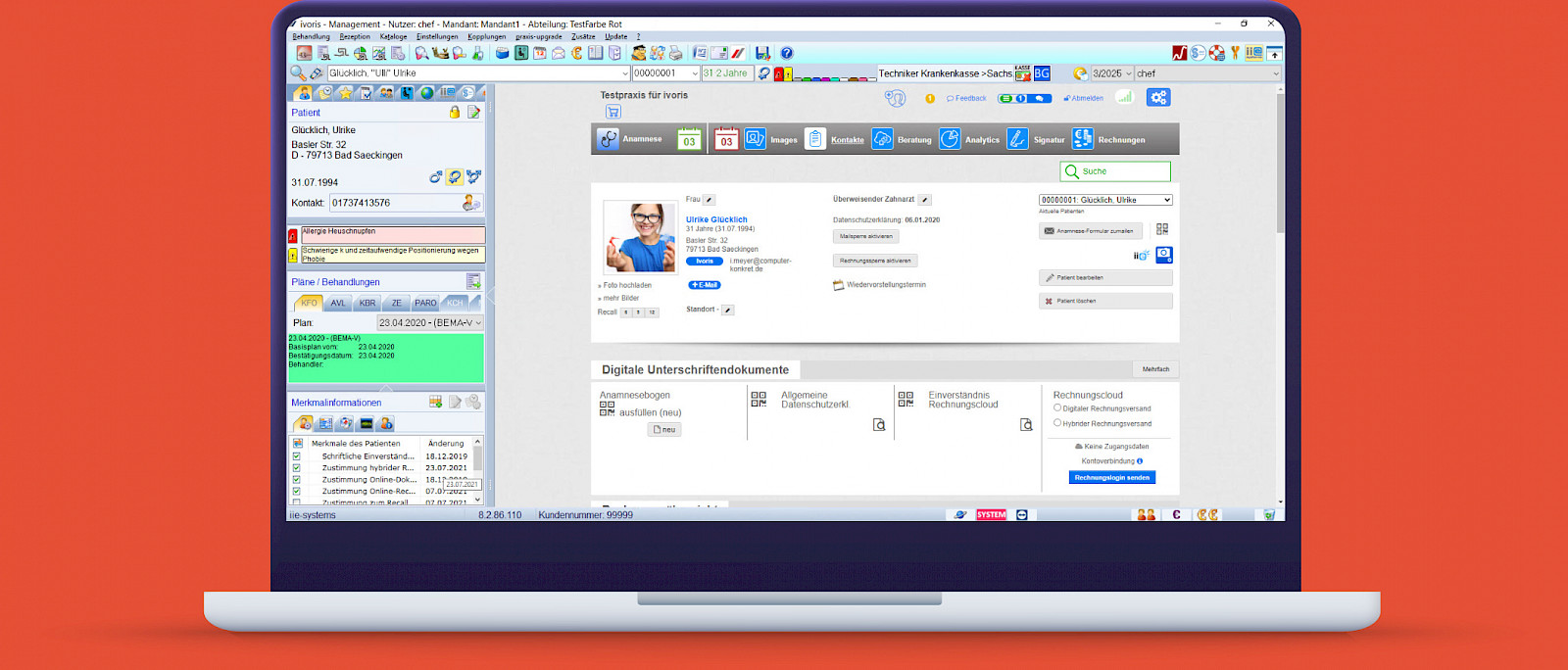The width and height of the screenshot is (1568, 670).
Task: Select Digitaler Rechnungsversand radio button
Action: tap(1057, 407)
